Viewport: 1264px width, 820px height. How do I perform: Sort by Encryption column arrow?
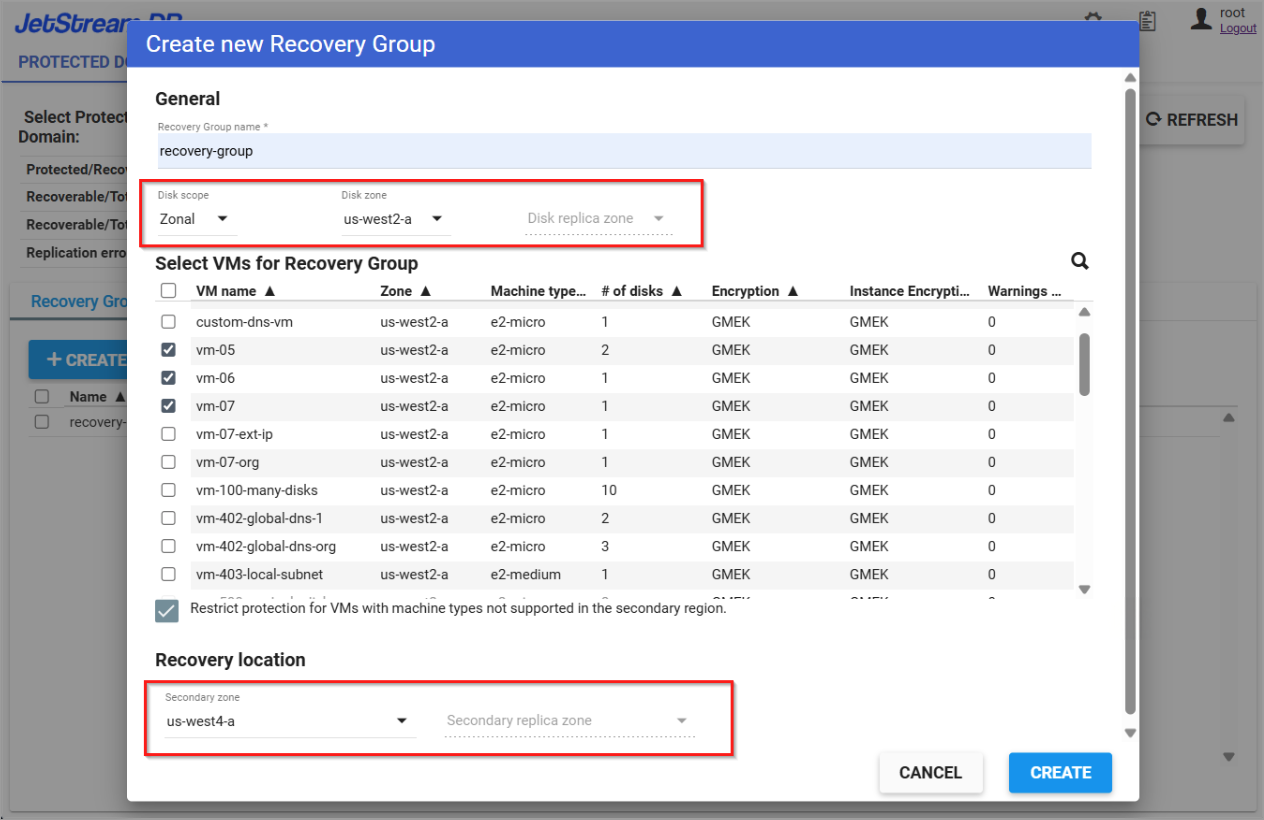793,291
